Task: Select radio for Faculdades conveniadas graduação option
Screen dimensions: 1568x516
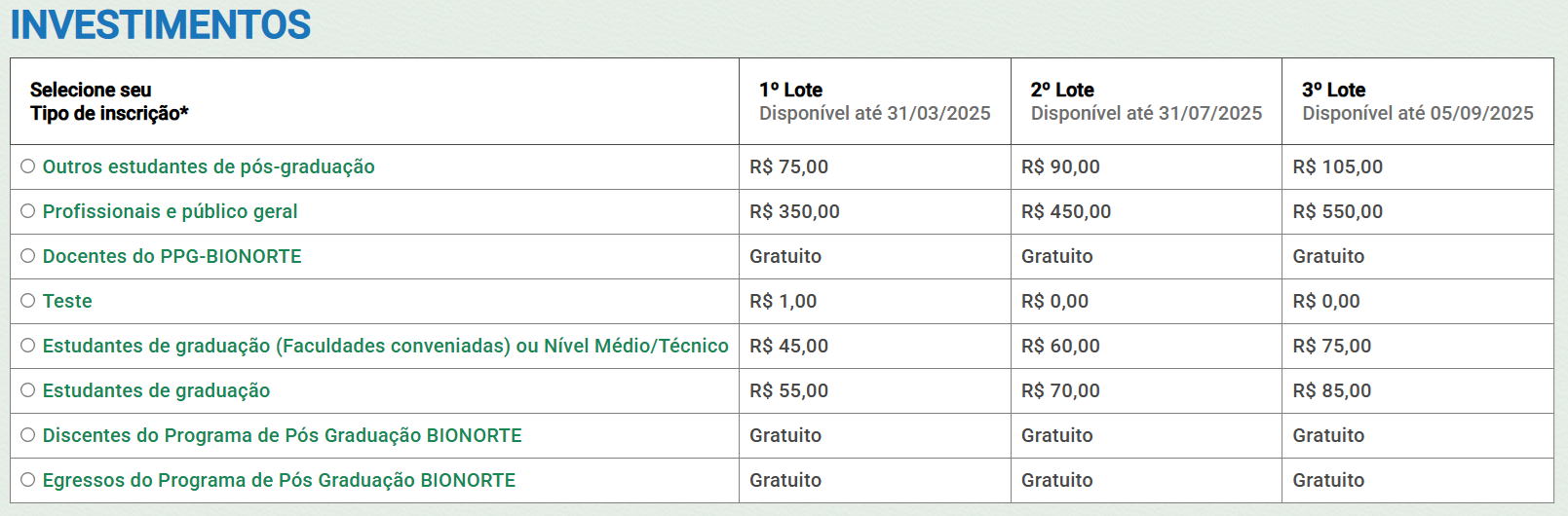Action: (x=28, y=346)
